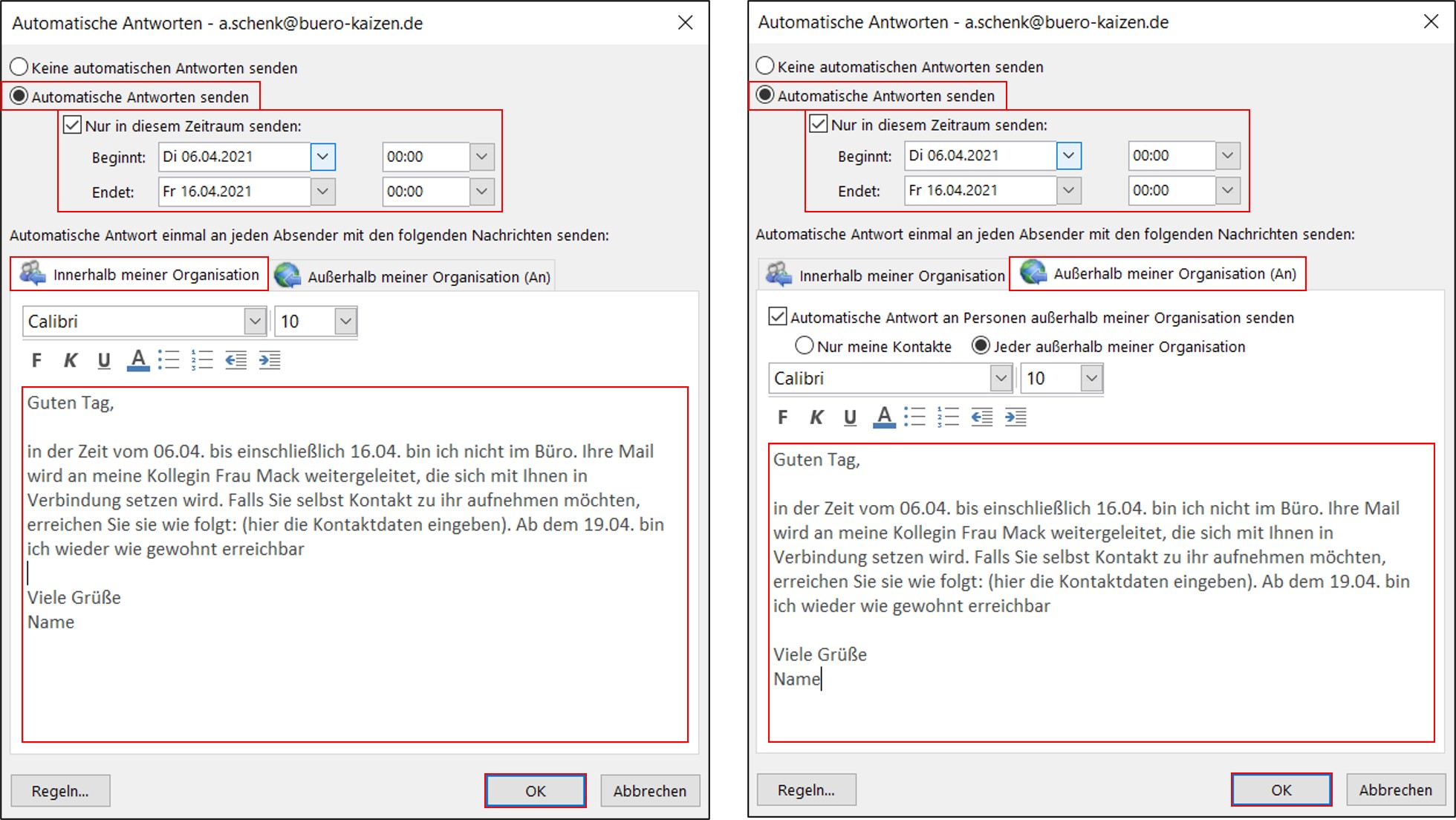Switch to 'Innerhalb meiner Organisation' tab, left dialog

click(140, 275)
